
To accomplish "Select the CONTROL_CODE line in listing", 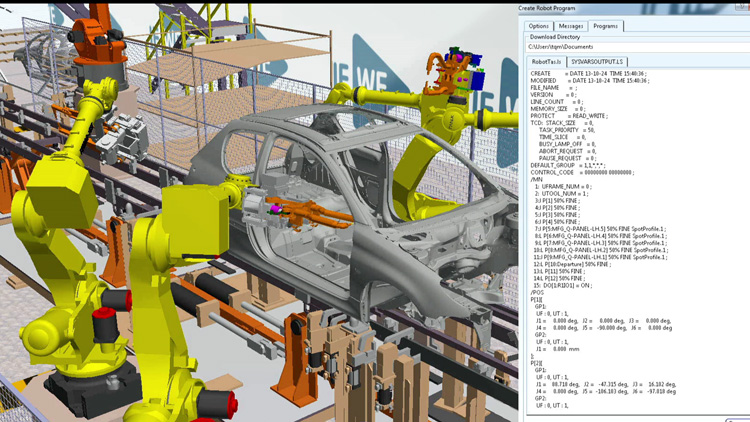I will pyautogui.click(x=581, y=172).
